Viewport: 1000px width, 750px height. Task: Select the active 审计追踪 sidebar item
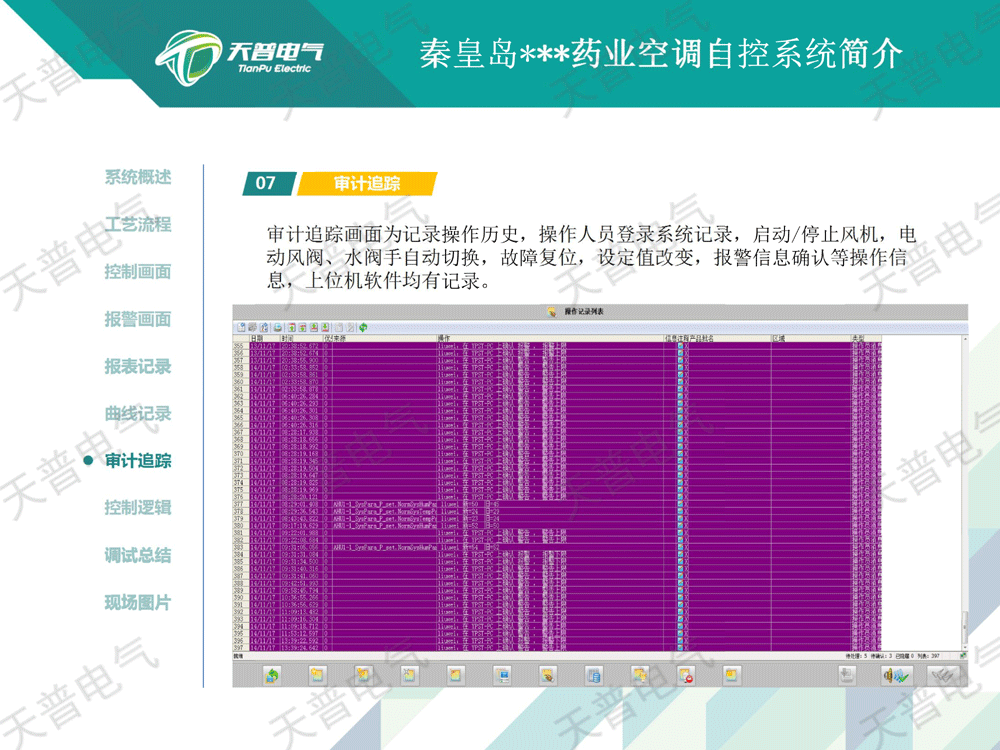click(138, 460)
